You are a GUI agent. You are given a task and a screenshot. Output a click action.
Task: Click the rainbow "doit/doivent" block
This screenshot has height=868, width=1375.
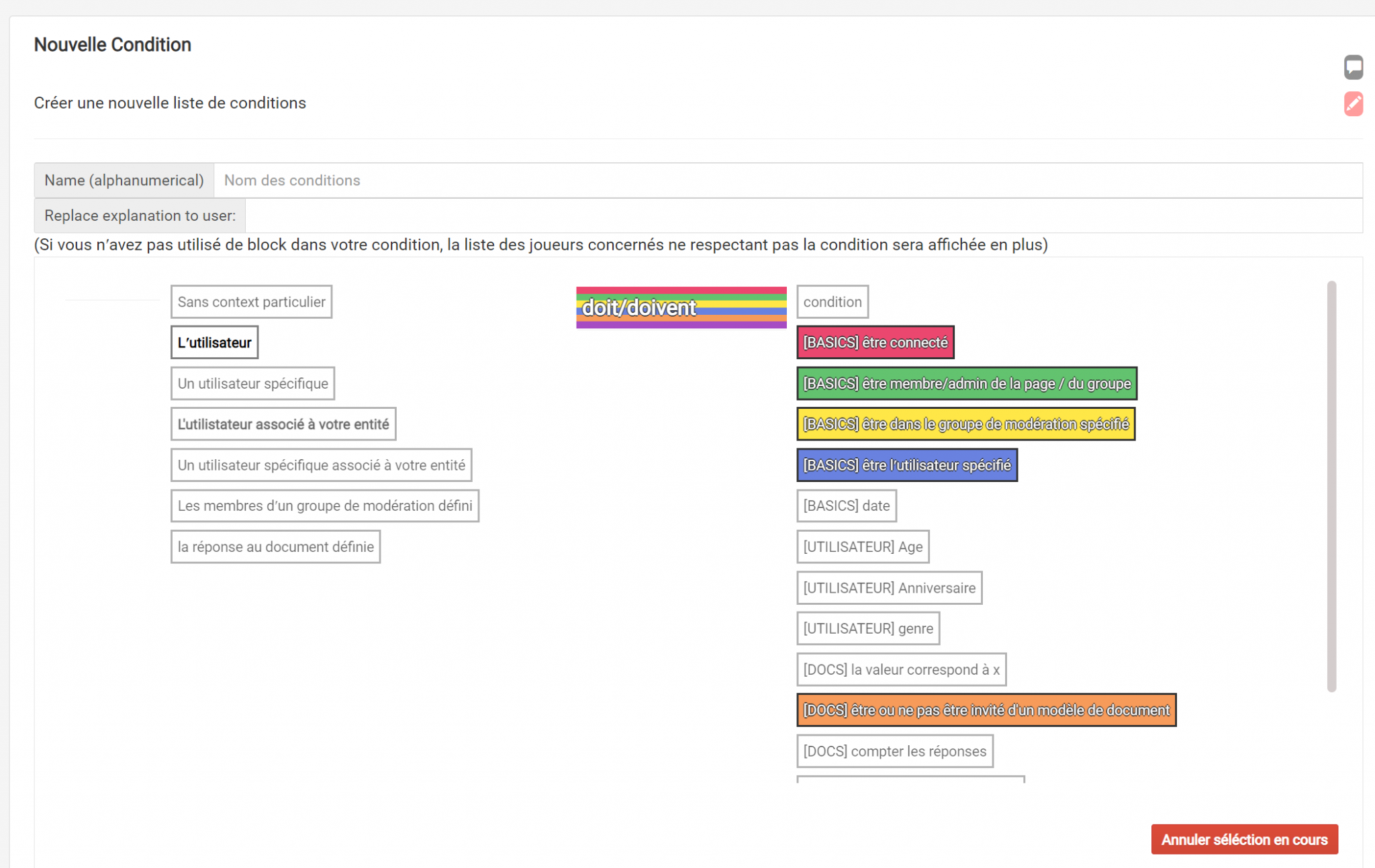tap(681, 307)
